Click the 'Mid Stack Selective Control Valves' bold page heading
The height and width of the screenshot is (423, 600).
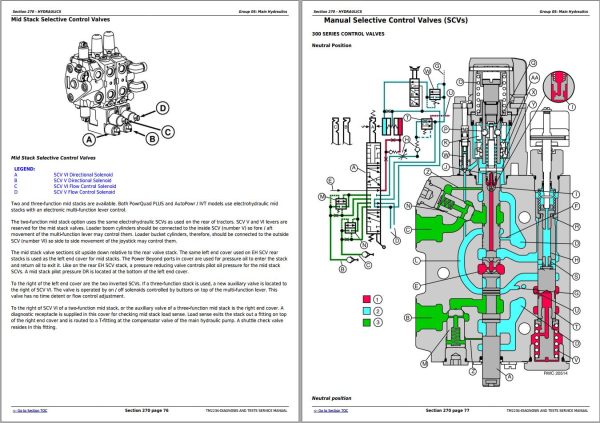click(x=60, y=19)
